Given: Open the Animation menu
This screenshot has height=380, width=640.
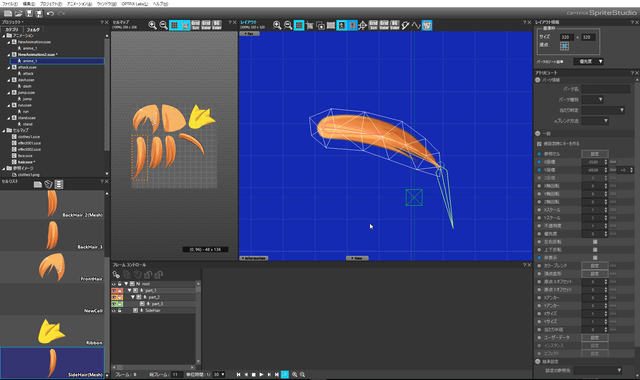Looking at the screenshot, I should click(79, 4).
